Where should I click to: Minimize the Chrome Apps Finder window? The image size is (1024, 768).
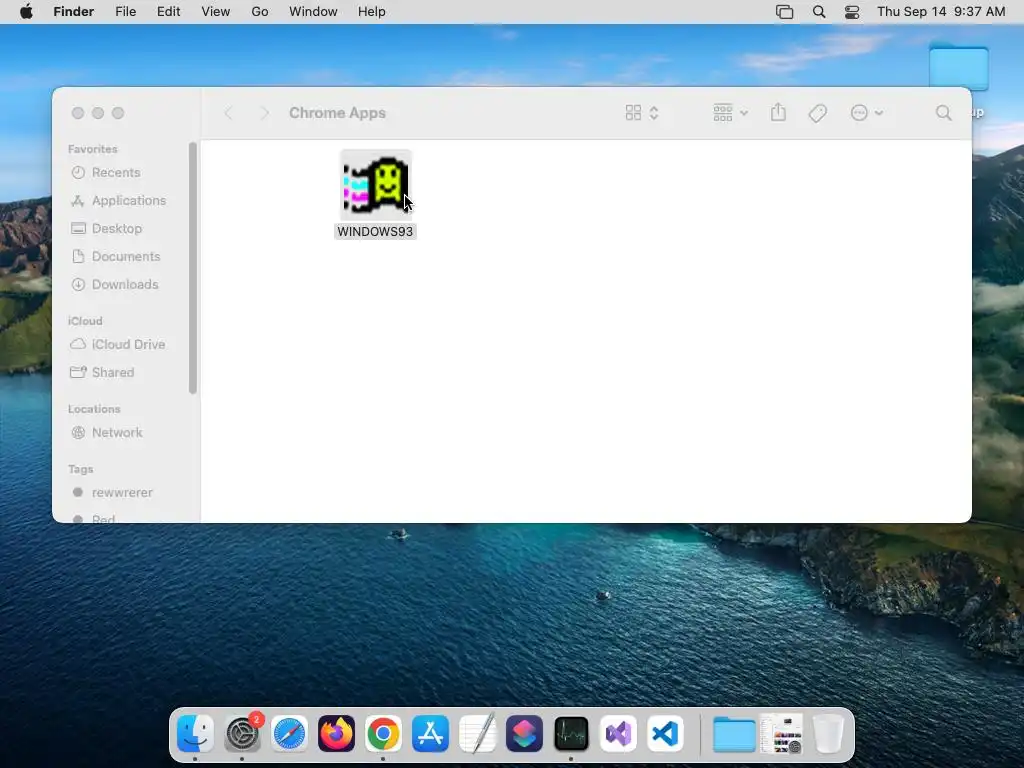coord(98,113)
